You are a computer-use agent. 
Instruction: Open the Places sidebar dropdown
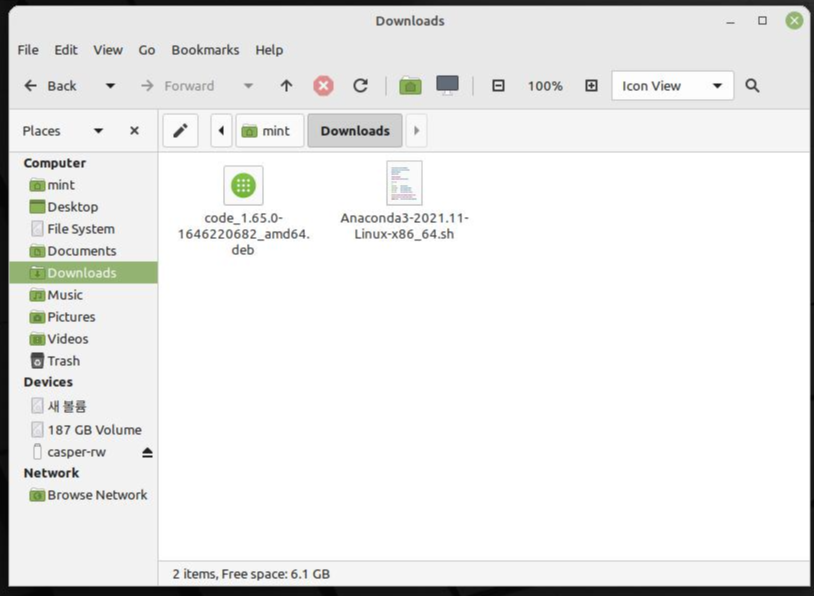click(x=98, y=131)
